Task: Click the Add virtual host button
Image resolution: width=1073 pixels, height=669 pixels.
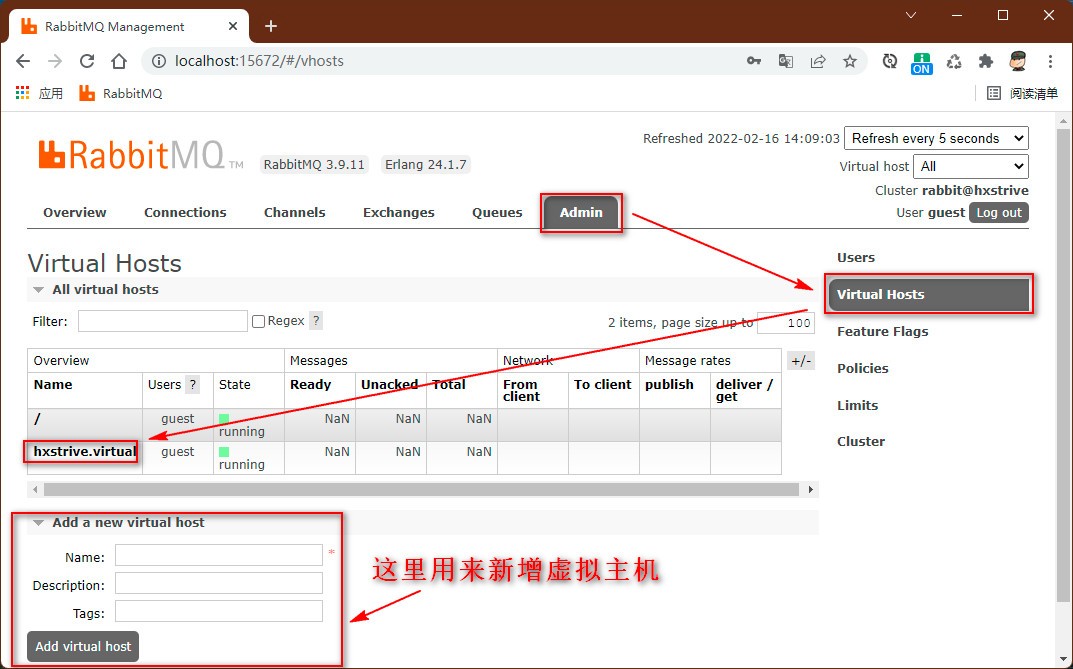Action: click(x=83, y=646)
